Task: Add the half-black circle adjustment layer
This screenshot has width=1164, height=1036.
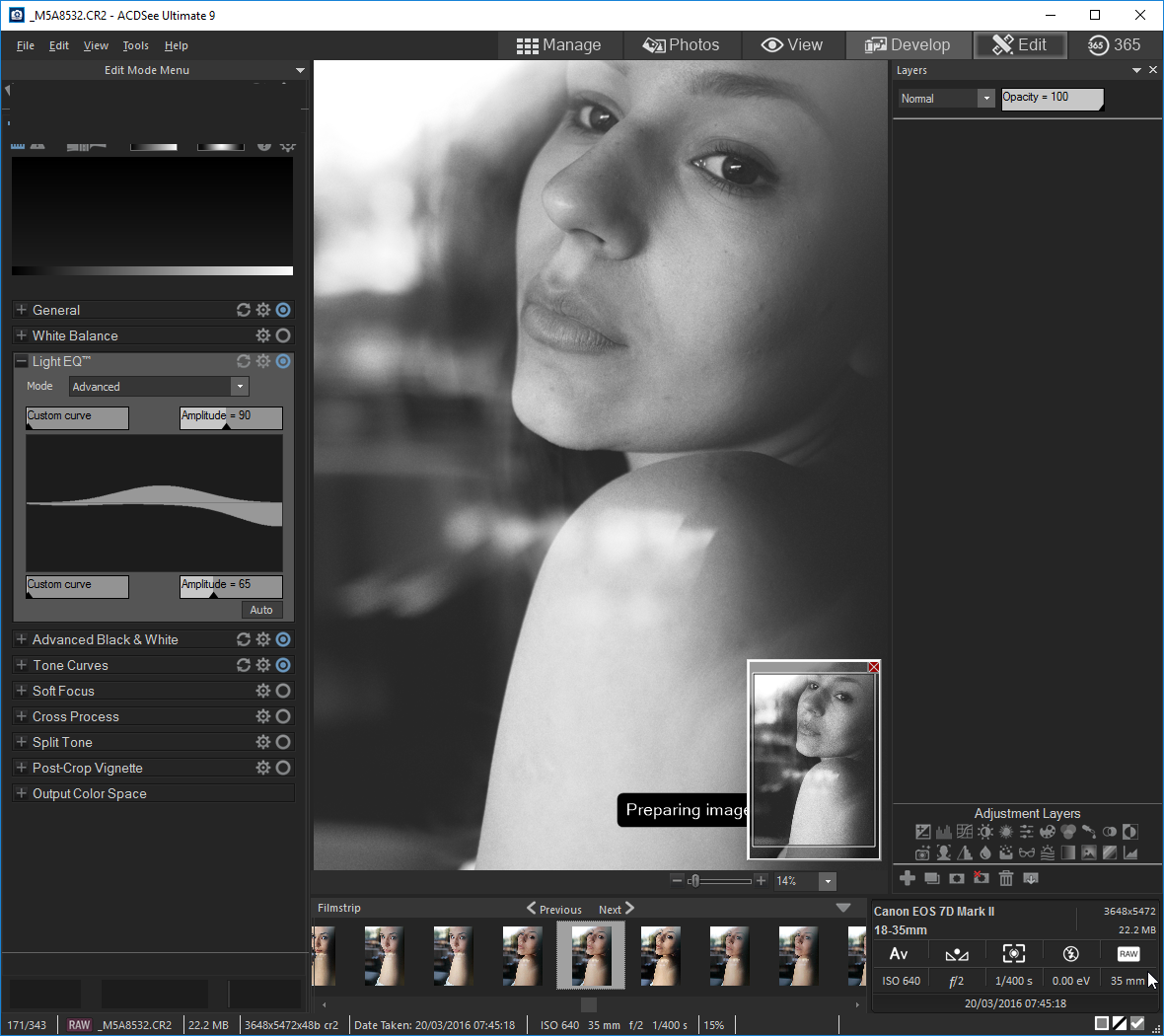Action: (1130, 832)
